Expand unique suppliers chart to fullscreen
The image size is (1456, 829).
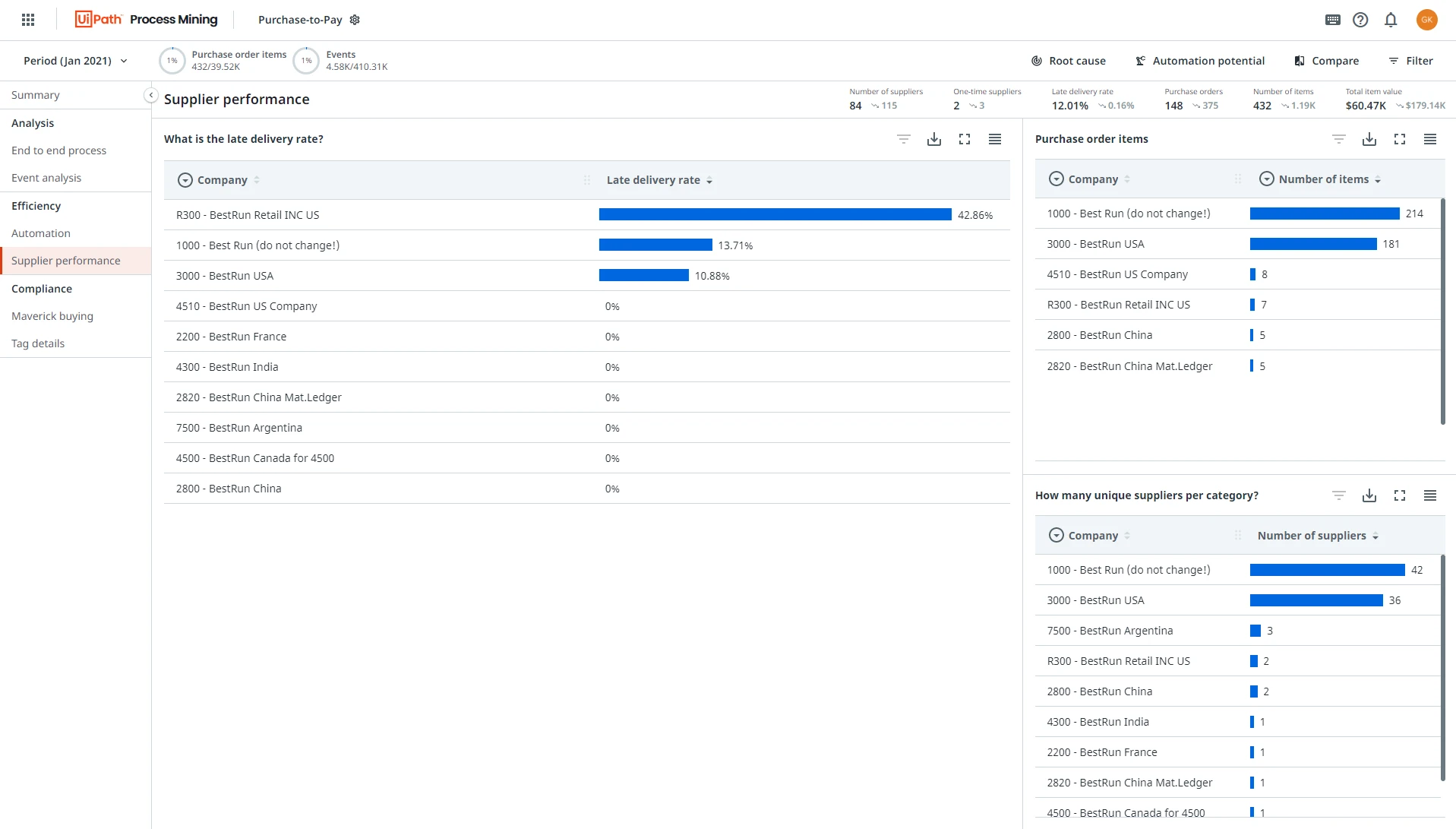[x=1400, y=495]
